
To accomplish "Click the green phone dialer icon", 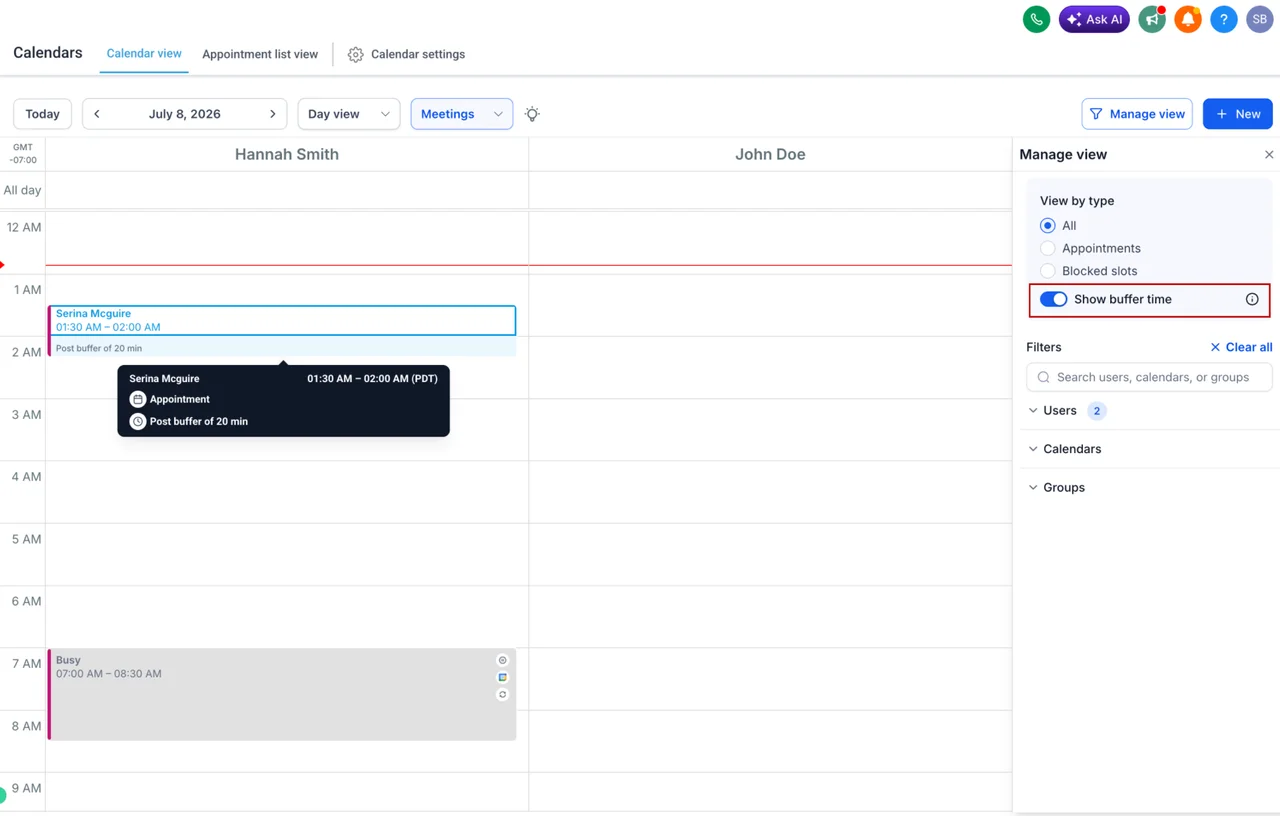I will (x=1037, y=19).
